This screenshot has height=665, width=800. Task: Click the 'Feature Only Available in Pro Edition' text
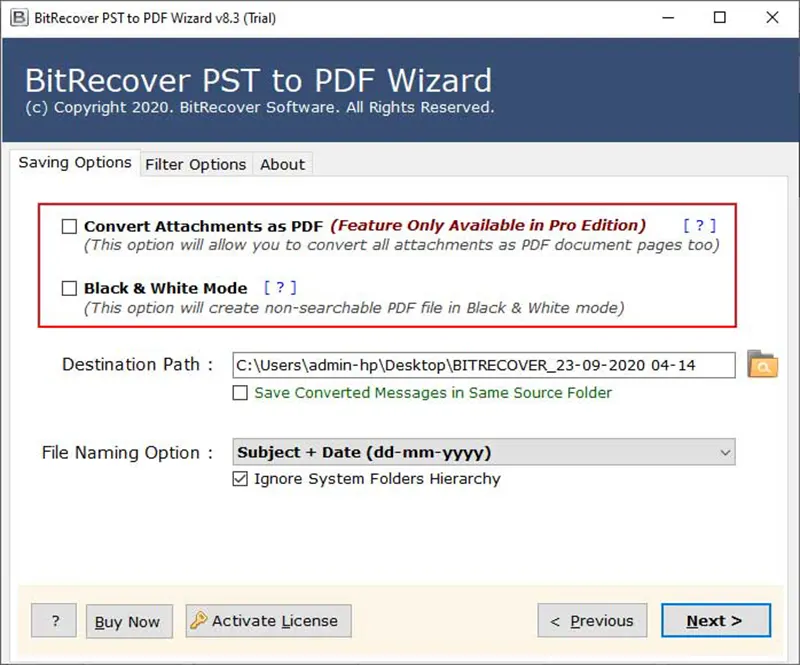point(488,225)
